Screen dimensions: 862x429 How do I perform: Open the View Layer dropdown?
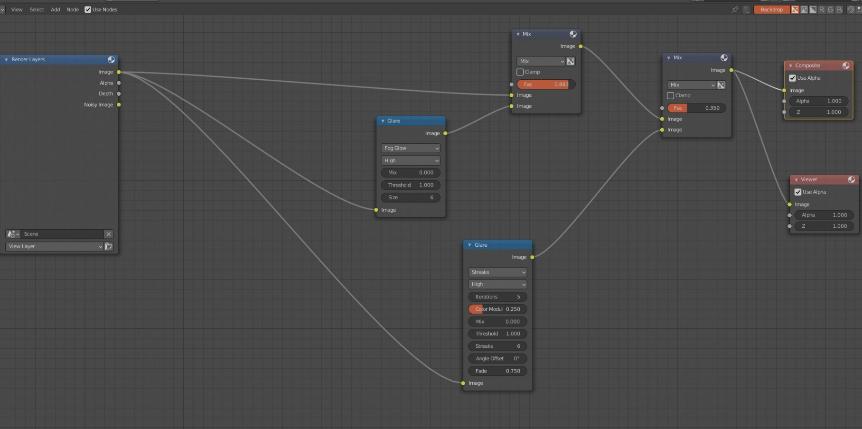(x=55, y=246)
